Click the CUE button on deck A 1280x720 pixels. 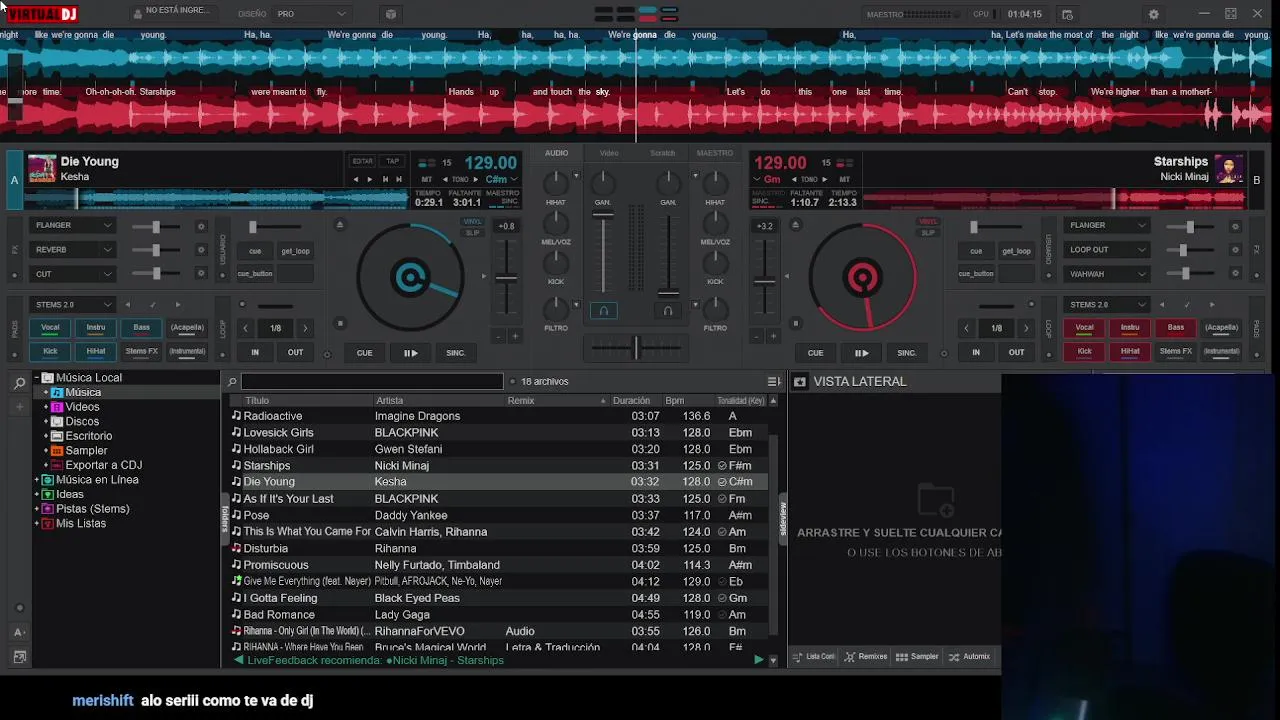coord(364,353)
